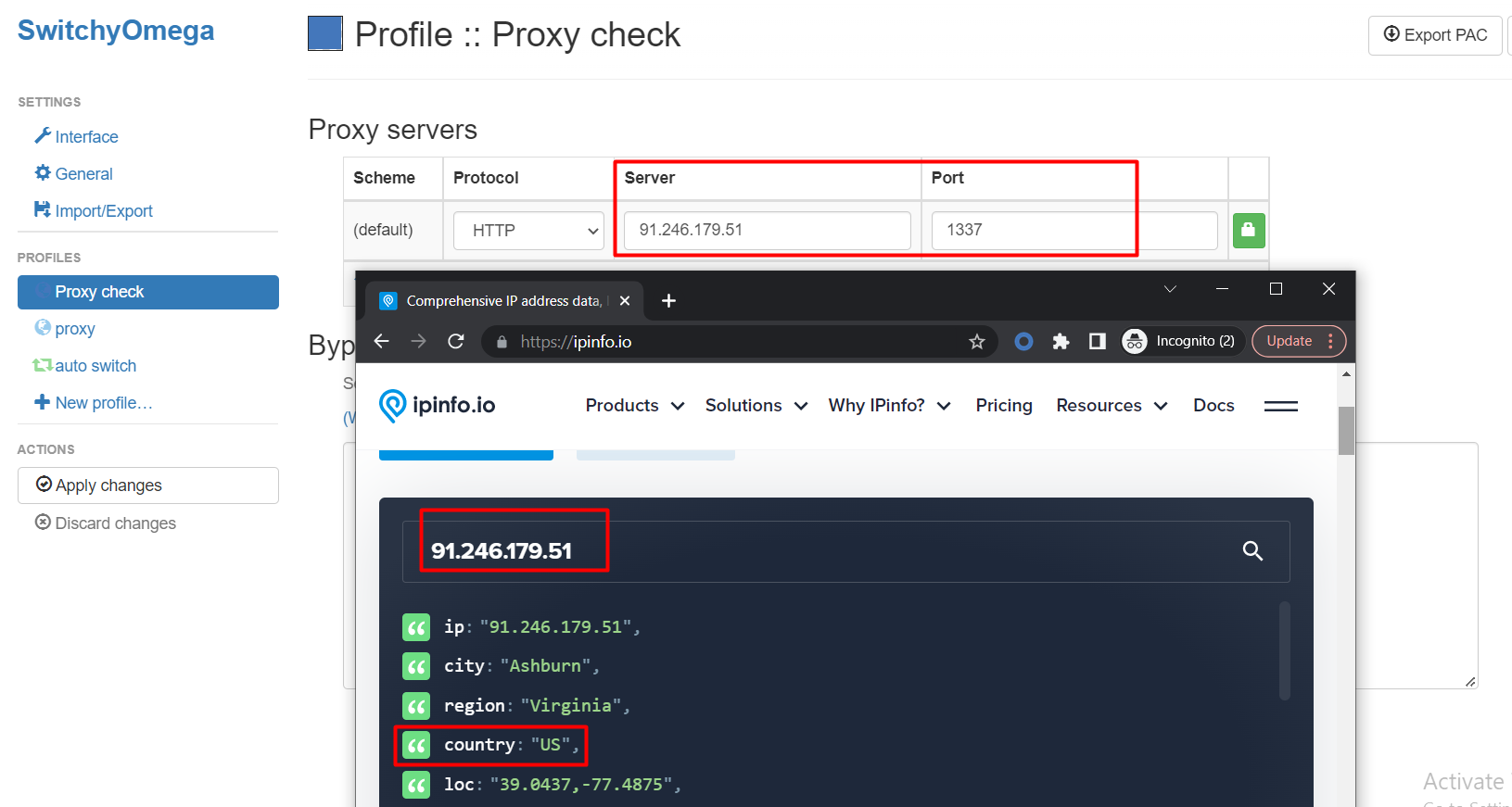Create a New profile
The image size is (1512, 807).
click(94, 403)
